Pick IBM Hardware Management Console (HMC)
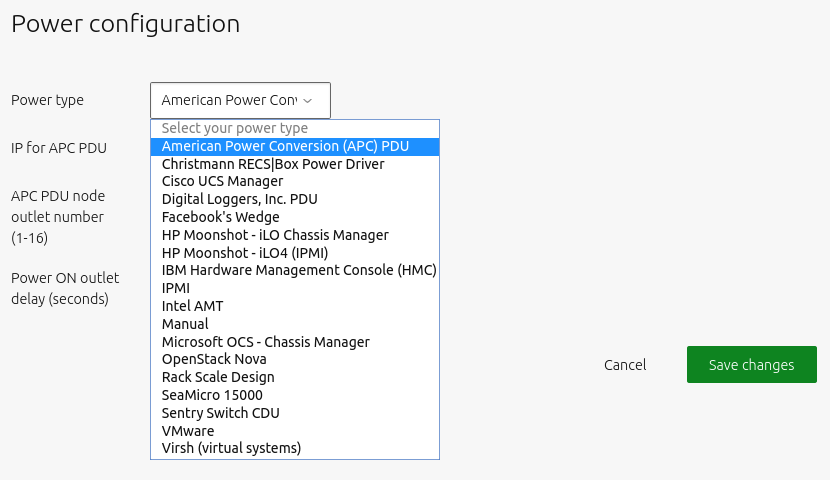Screen dimensions: 830x480 tap(299, 271)
